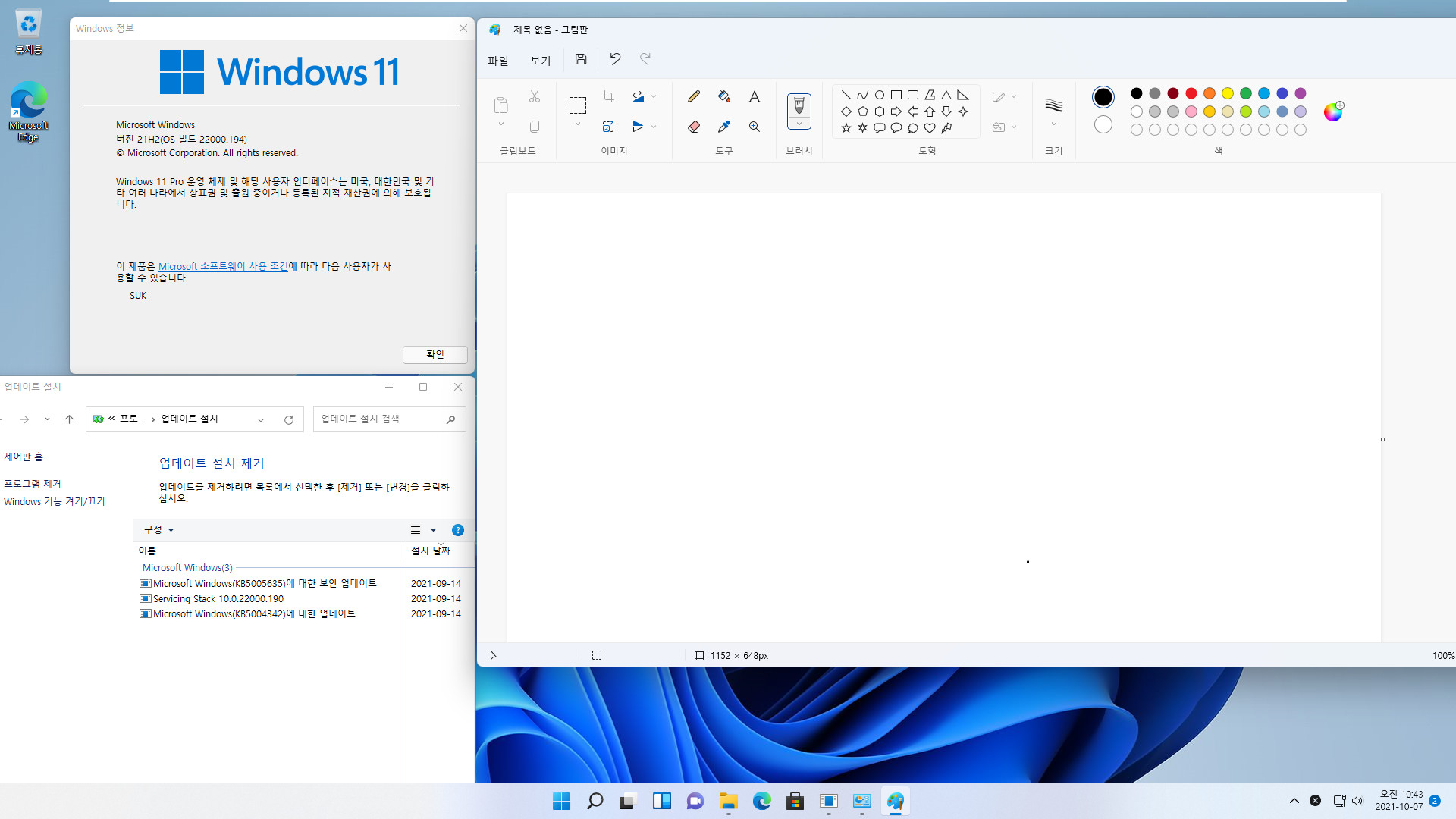The height and width of the screenshot is (819, 1456).
Task: Open the 구성 dropdown in update list
Action: tap(159, 529)
